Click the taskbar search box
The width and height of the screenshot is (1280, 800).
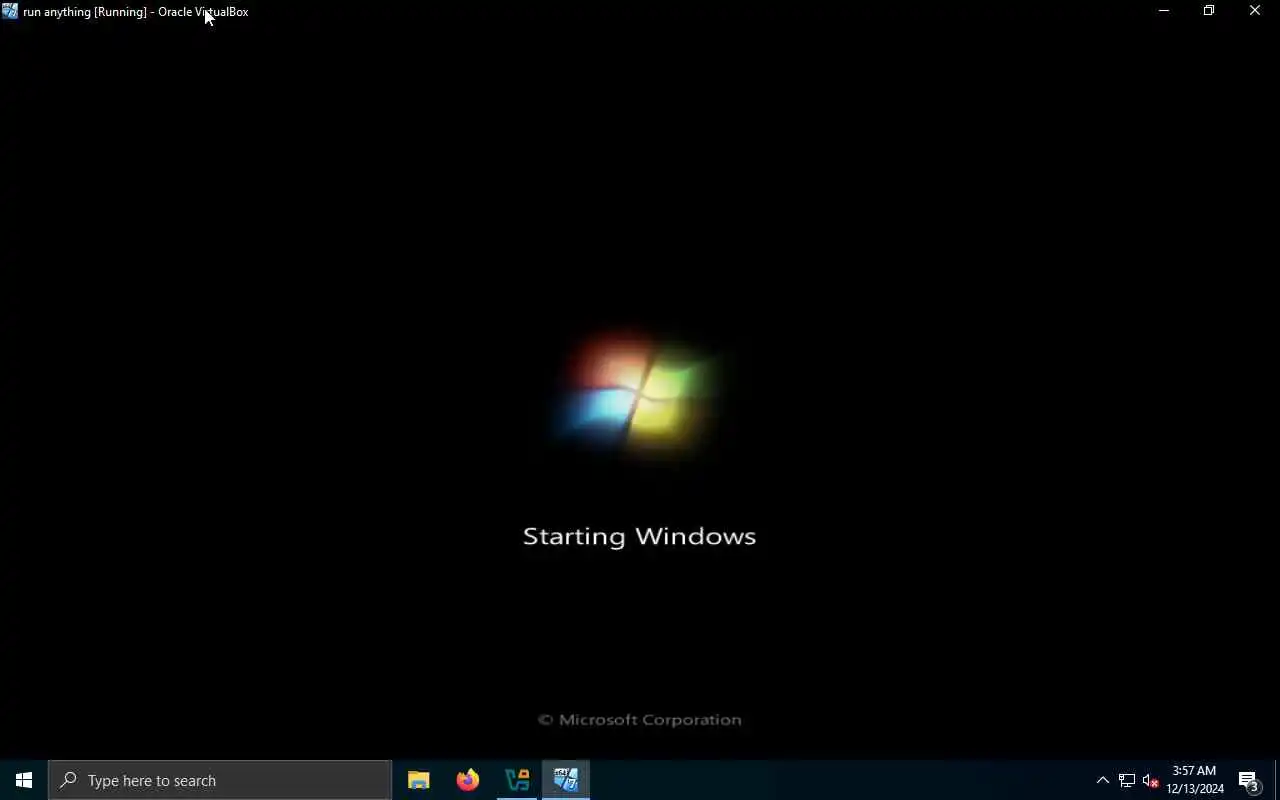(x=220, y=780)
